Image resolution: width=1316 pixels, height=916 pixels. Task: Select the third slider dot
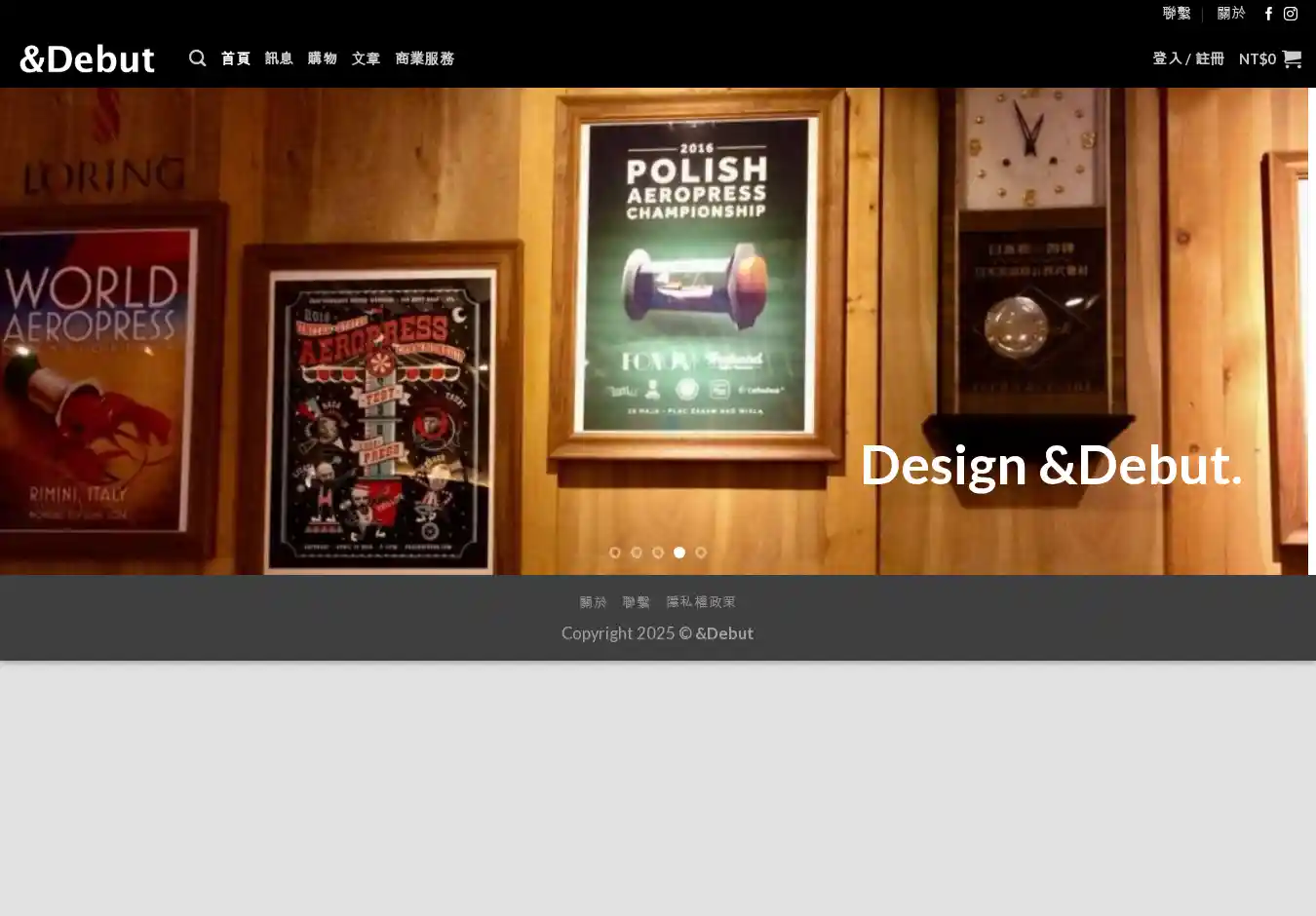click(x=658, y=553)
